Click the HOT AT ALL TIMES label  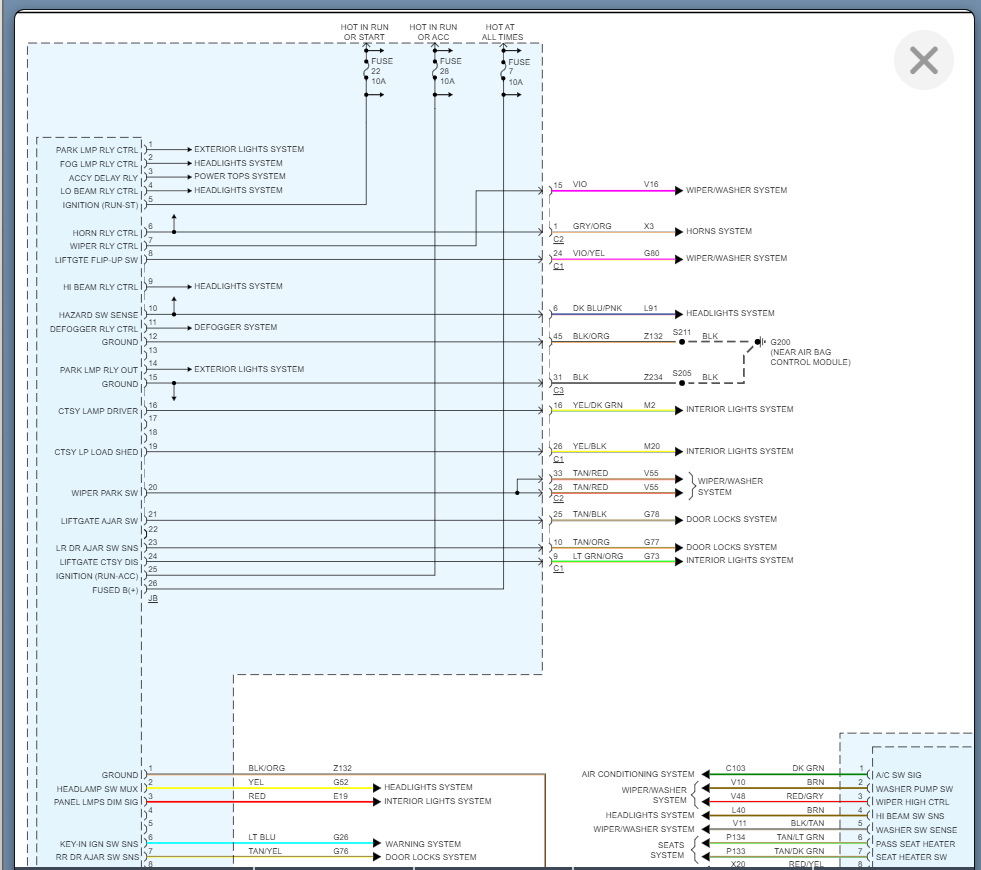pos(504,32)
